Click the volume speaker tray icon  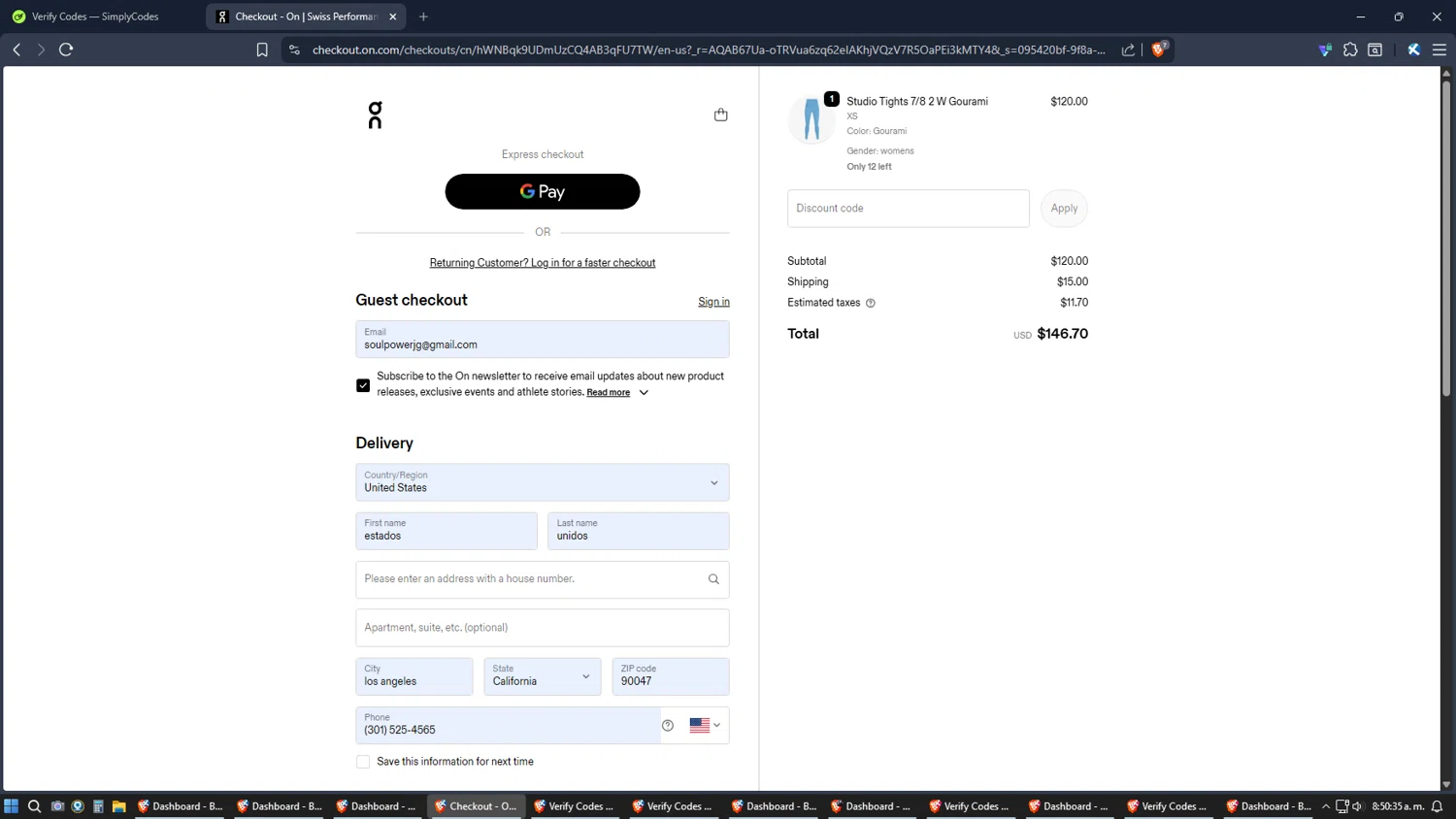tap(1358, 806)
